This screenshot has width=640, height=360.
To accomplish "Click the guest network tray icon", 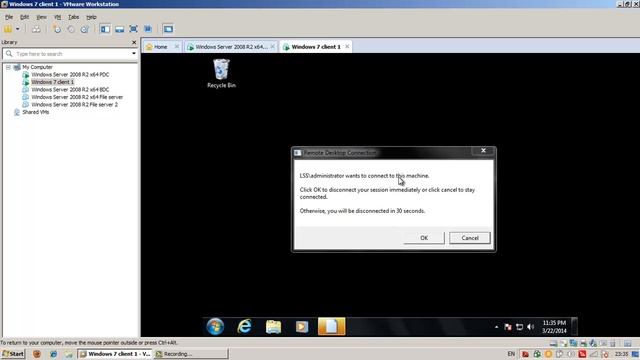I will 519,327.
